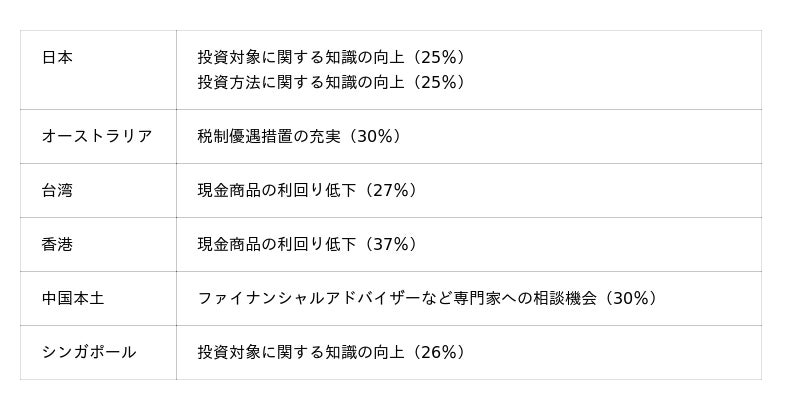Image resolution: width=800 pixels, height=410 pixels.
Task: Click the 27% value for Taiwan
Action: point(391,191)
